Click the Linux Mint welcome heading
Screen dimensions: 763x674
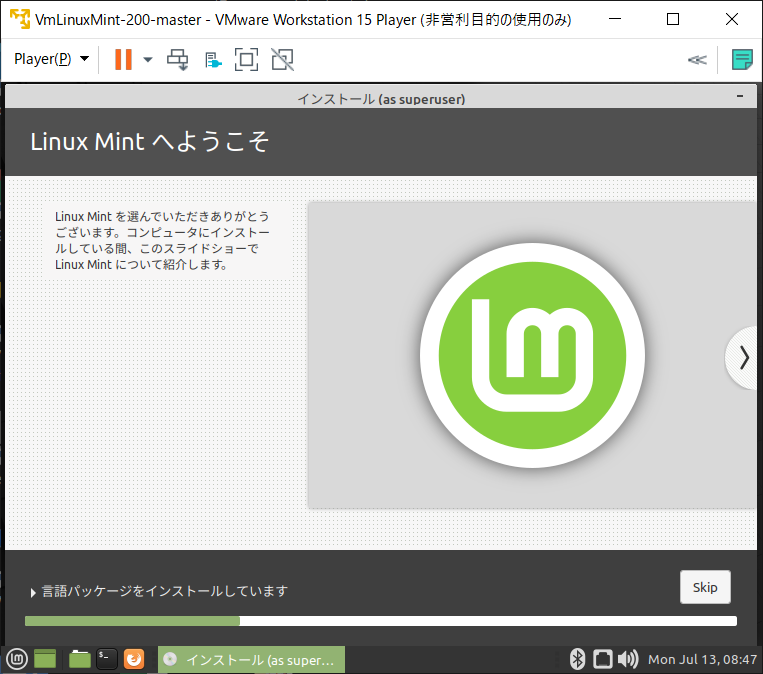[149, 142]
